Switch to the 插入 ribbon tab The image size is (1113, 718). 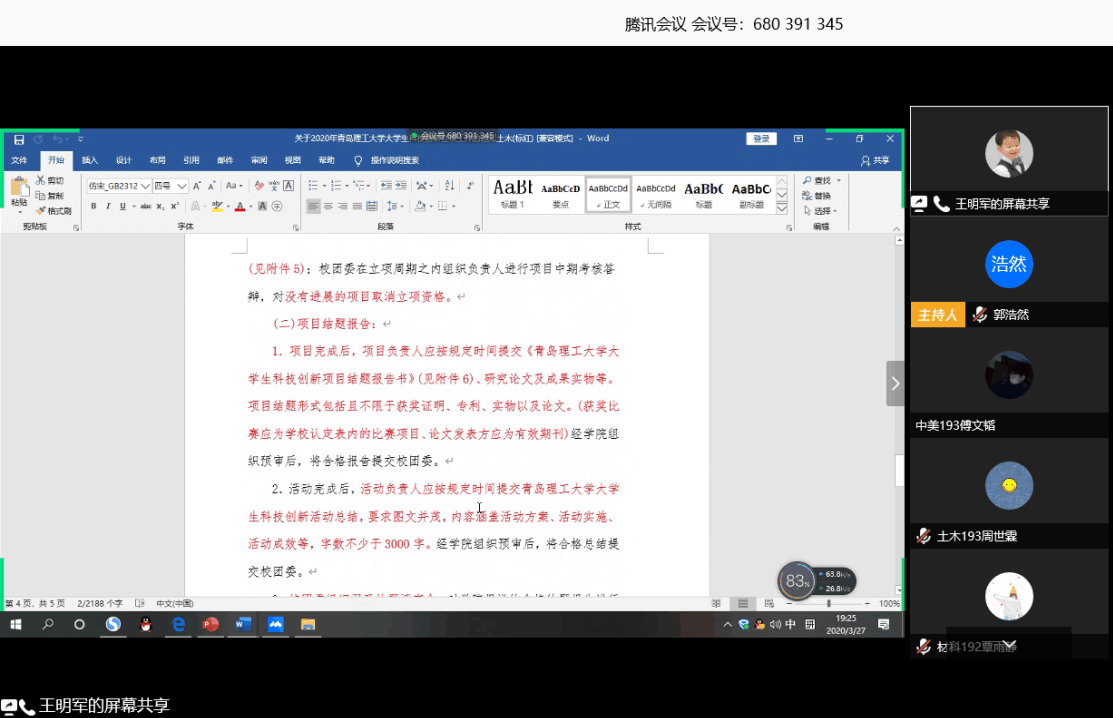pos(90,160)
